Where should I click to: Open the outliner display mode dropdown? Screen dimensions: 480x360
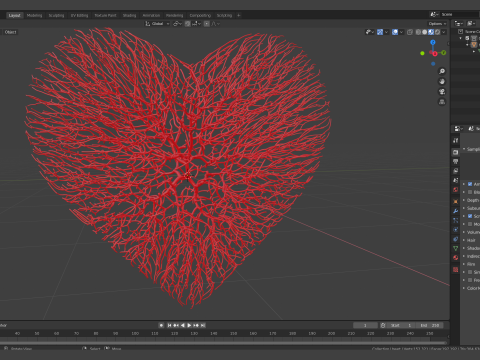coord(471,23)
